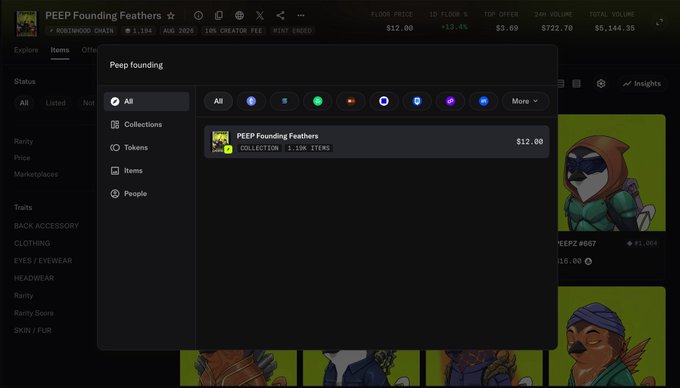
Task: Open the collection website via the globe icon
Action: click(239, 16)
